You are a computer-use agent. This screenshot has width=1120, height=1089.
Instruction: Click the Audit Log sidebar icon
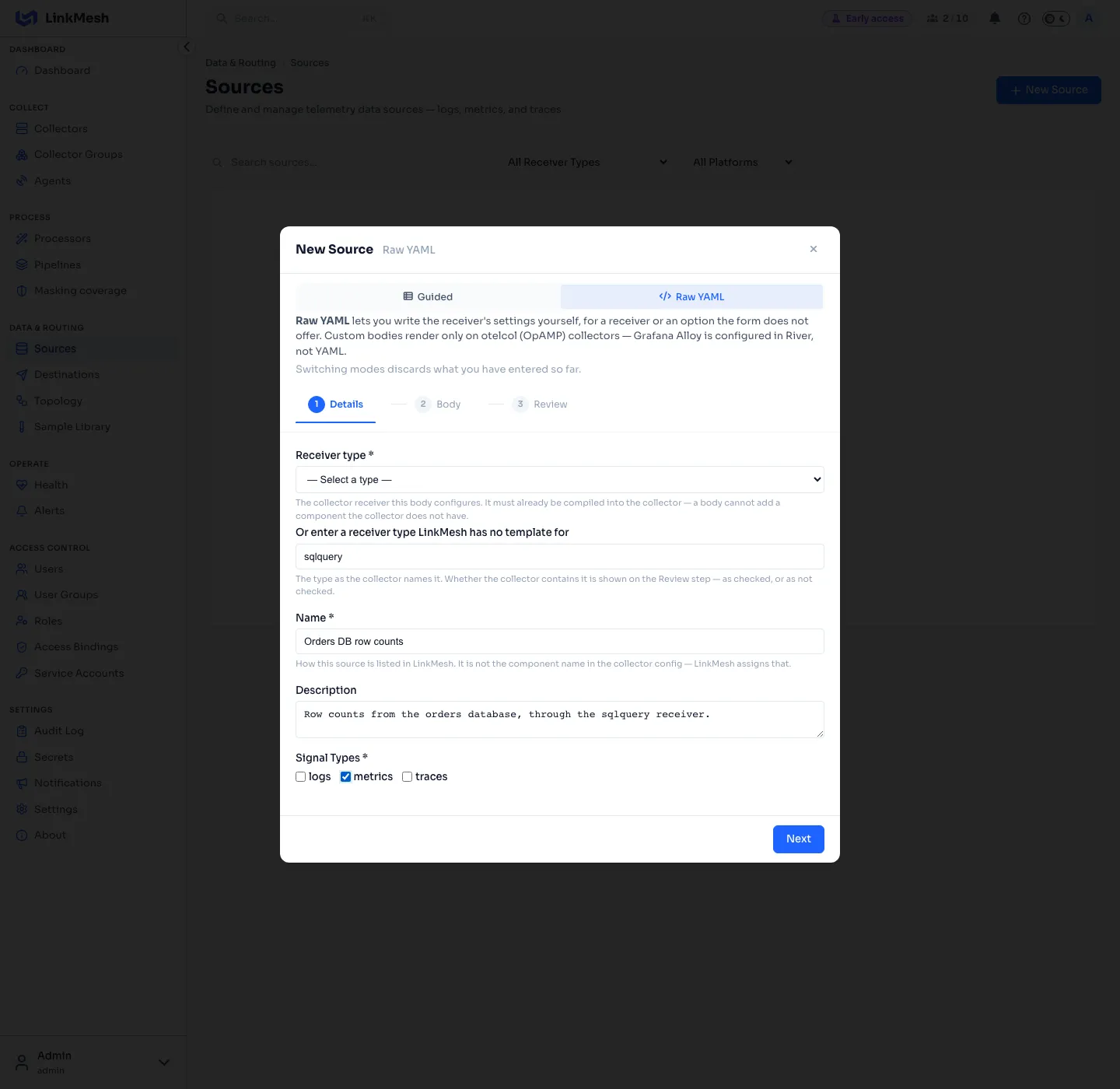[22, 730]
